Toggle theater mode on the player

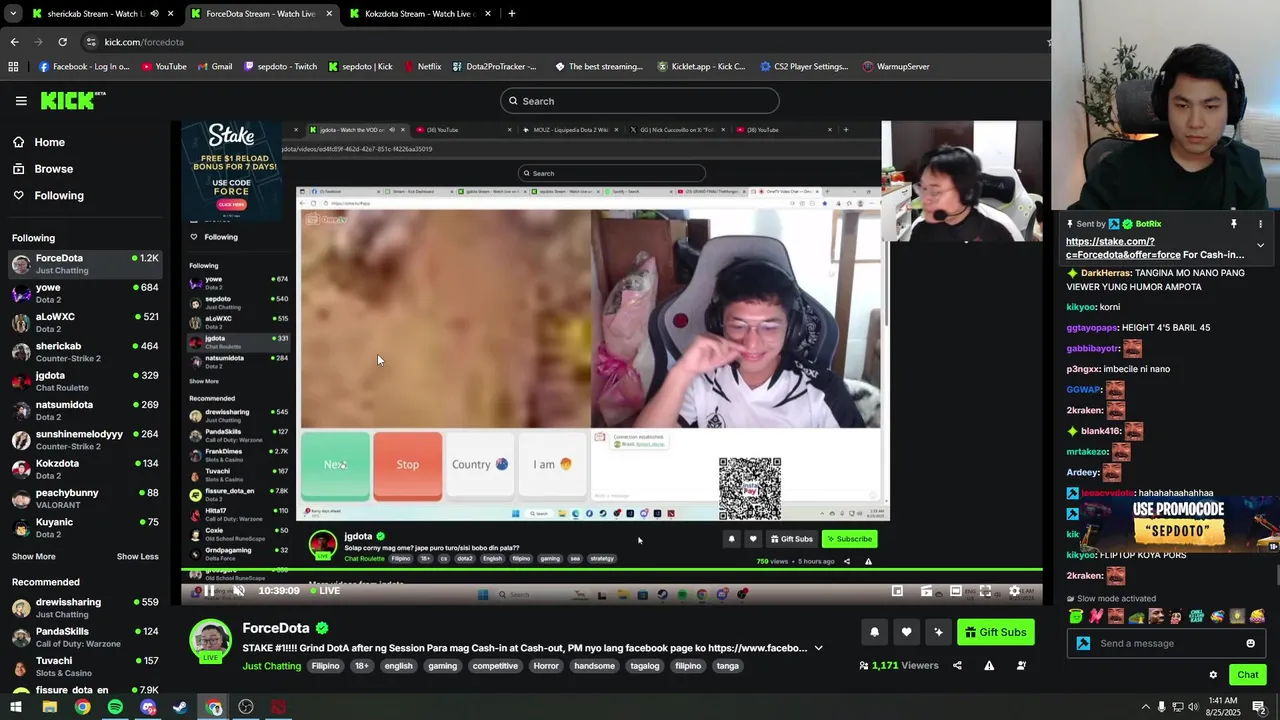pos(956,591)
